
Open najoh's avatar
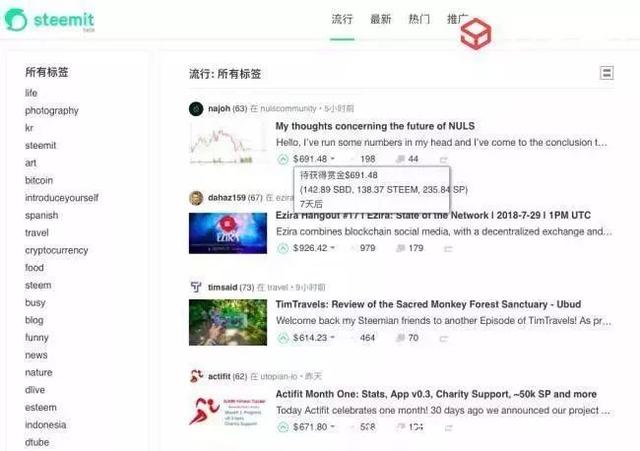click(196, 109)
